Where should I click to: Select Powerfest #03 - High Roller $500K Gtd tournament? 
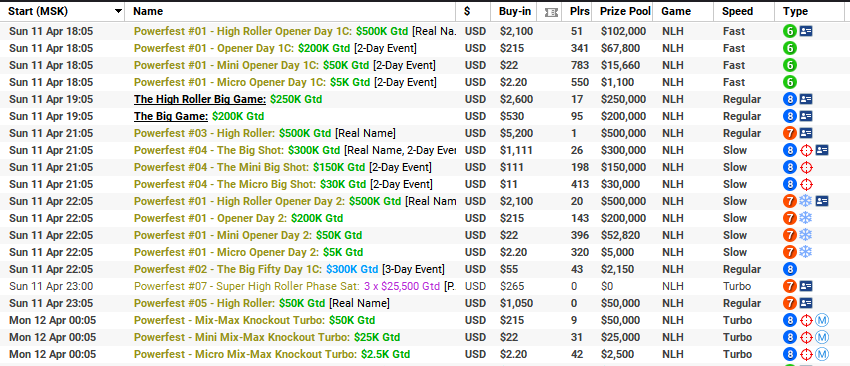coord(265,133)
